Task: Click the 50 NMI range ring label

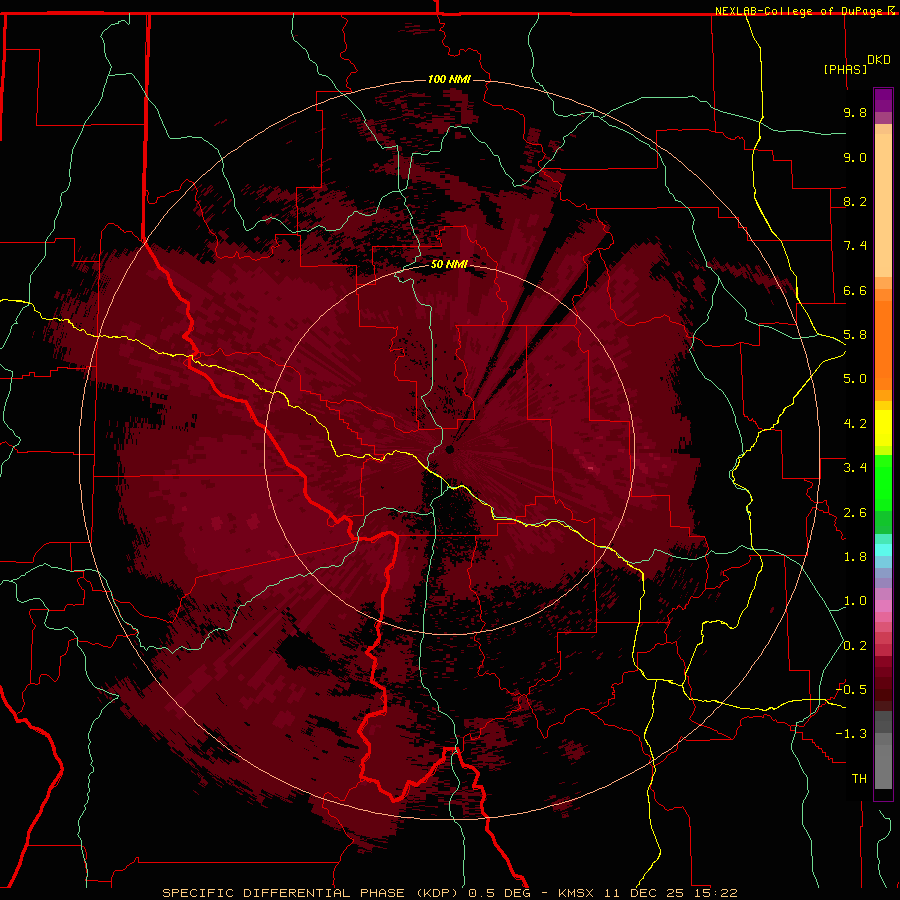Action: coord(449,264)
